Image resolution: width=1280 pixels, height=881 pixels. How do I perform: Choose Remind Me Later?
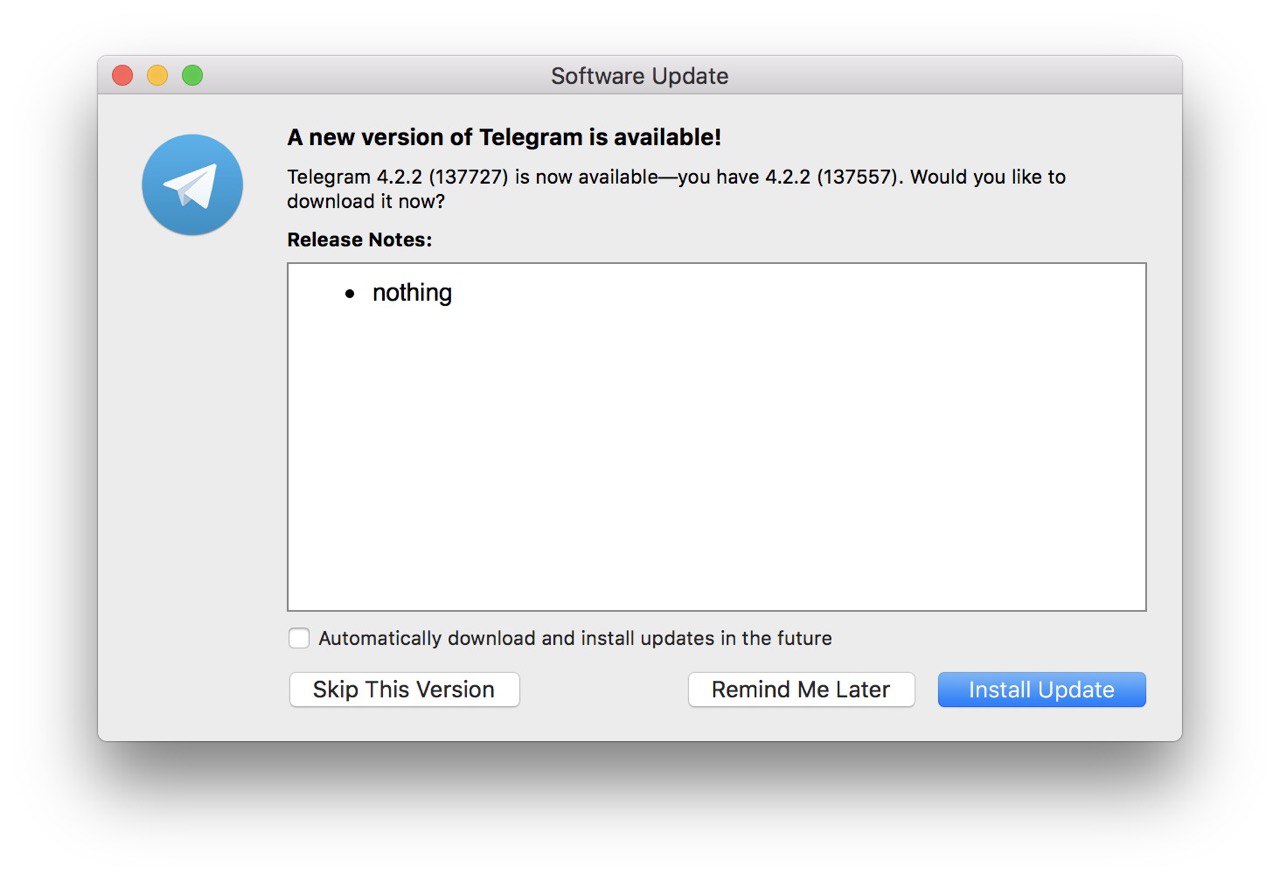801,690
